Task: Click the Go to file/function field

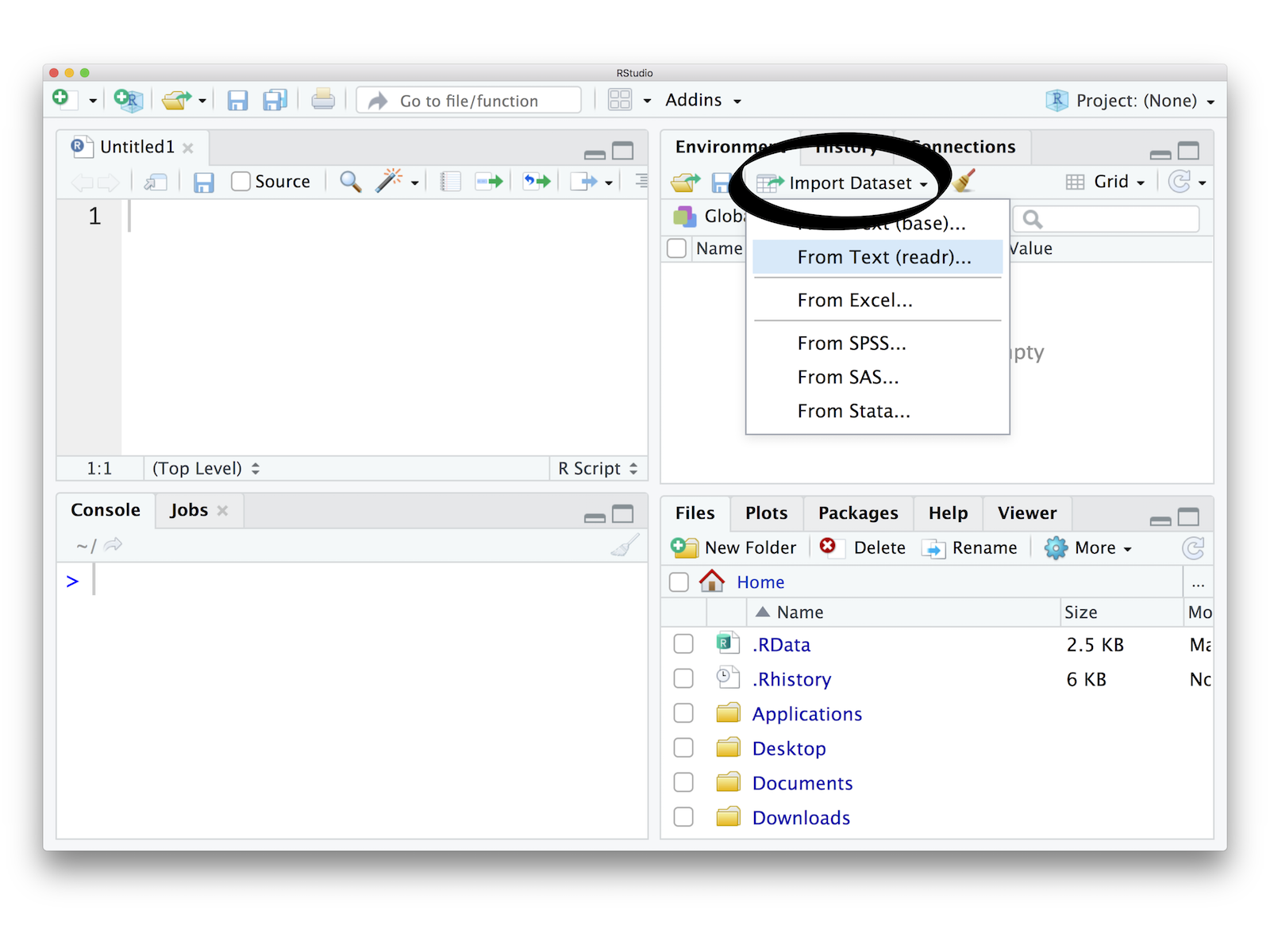Action: pyautogui.click(x=469, y=101)
